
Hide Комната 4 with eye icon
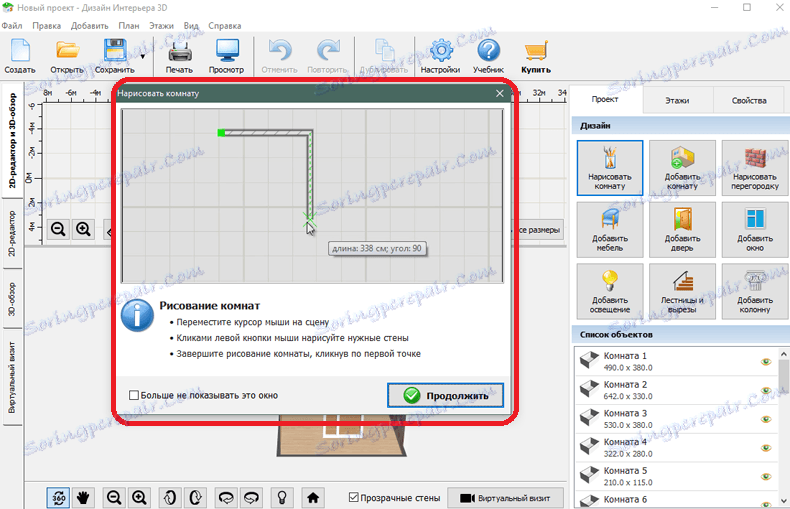click(766, 448)
